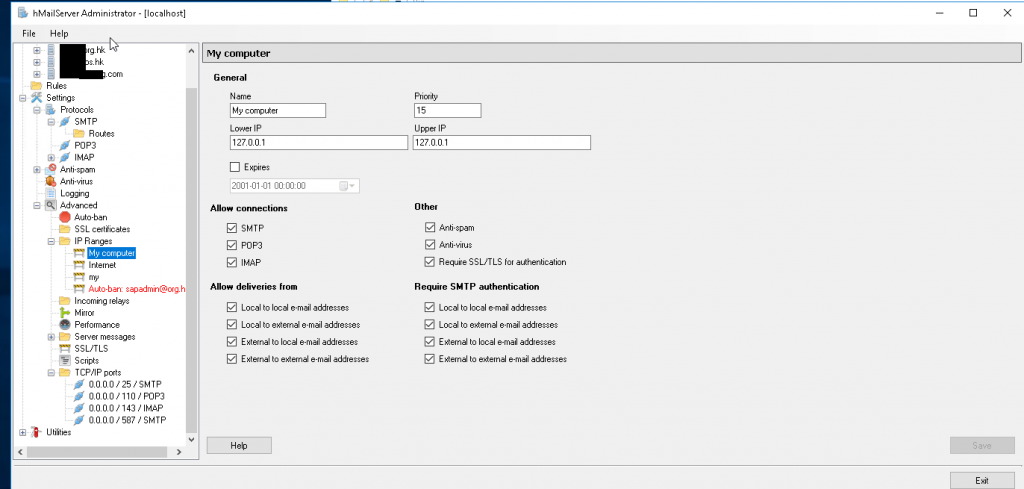Click the Advanced magnifier icon

(x=51, y=205)
